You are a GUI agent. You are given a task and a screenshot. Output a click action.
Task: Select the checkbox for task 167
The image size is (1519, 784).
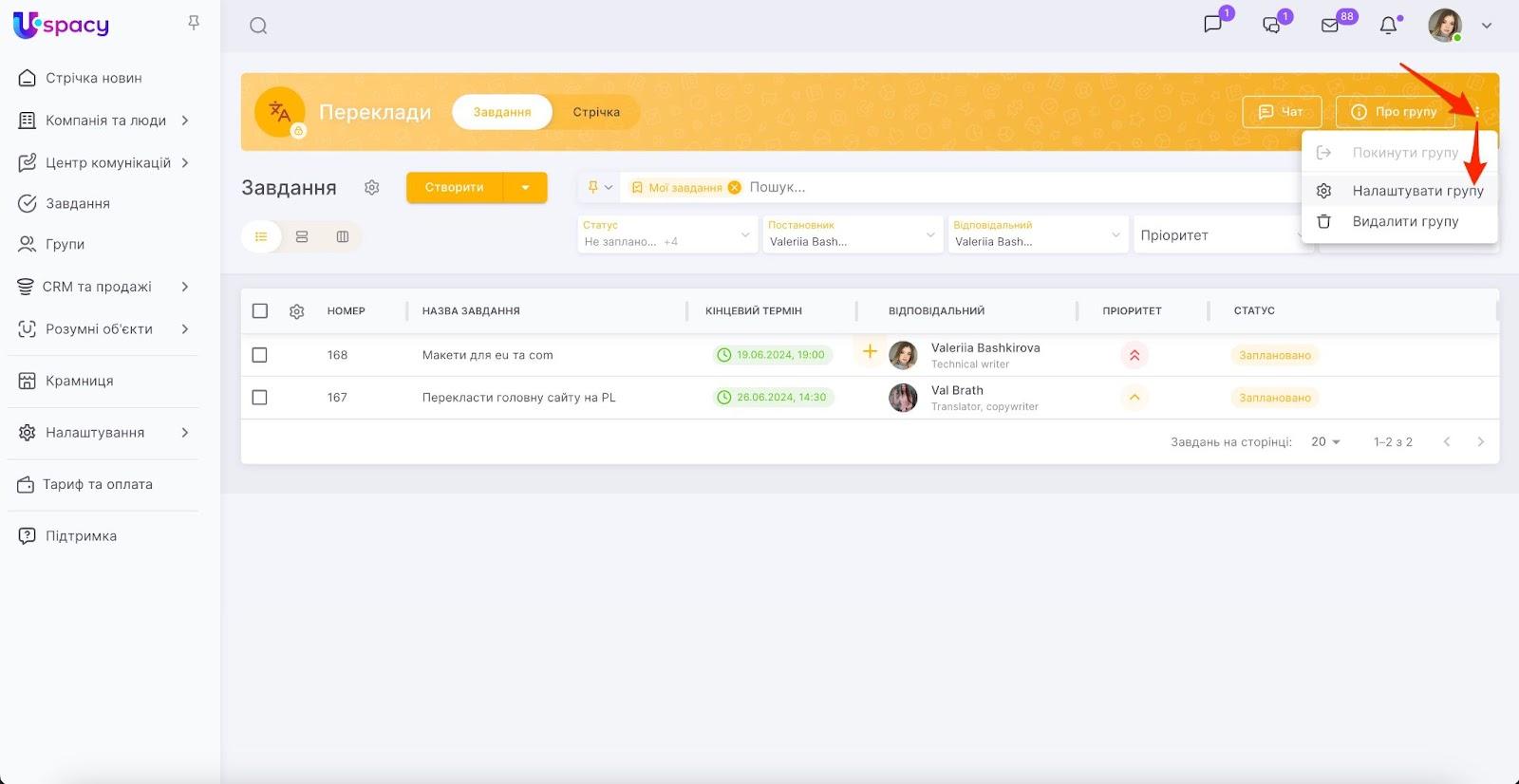pyautogui.click(x=260, y=398)
